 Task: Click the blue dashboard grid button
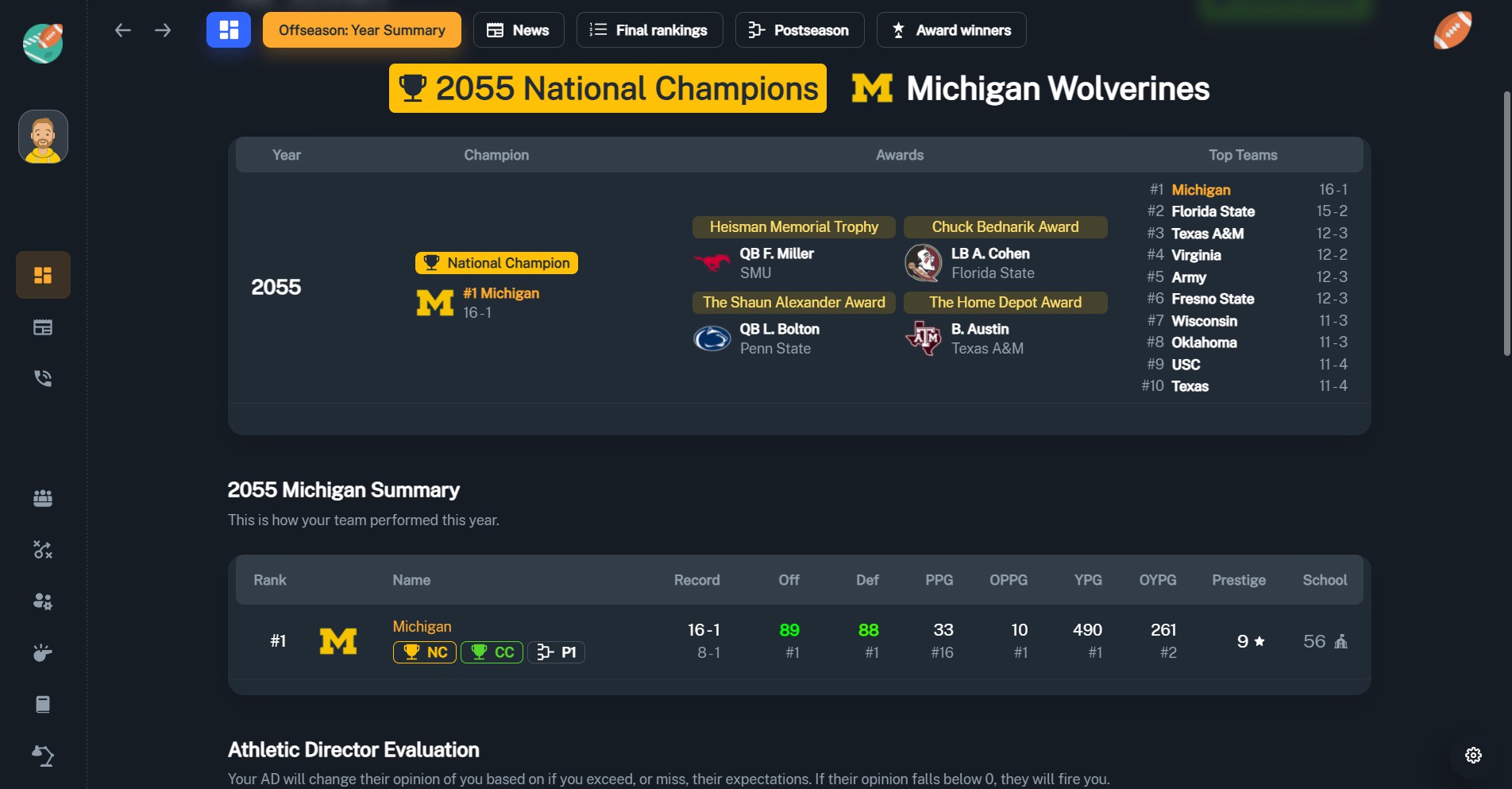click(x=229, y=30)
